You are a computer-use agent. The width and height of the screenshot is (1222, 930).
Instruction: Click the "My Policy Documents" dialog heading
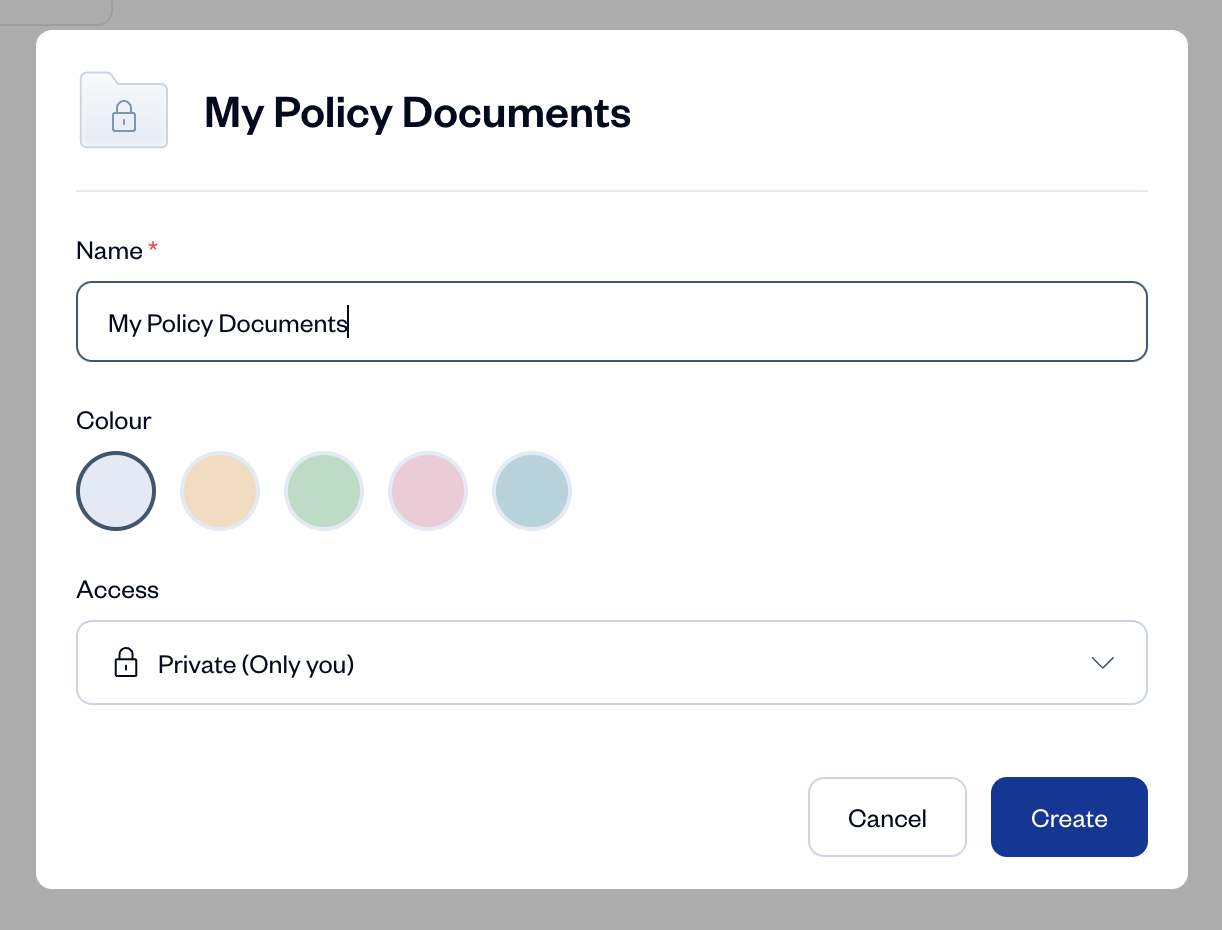(x=417, y=113)
